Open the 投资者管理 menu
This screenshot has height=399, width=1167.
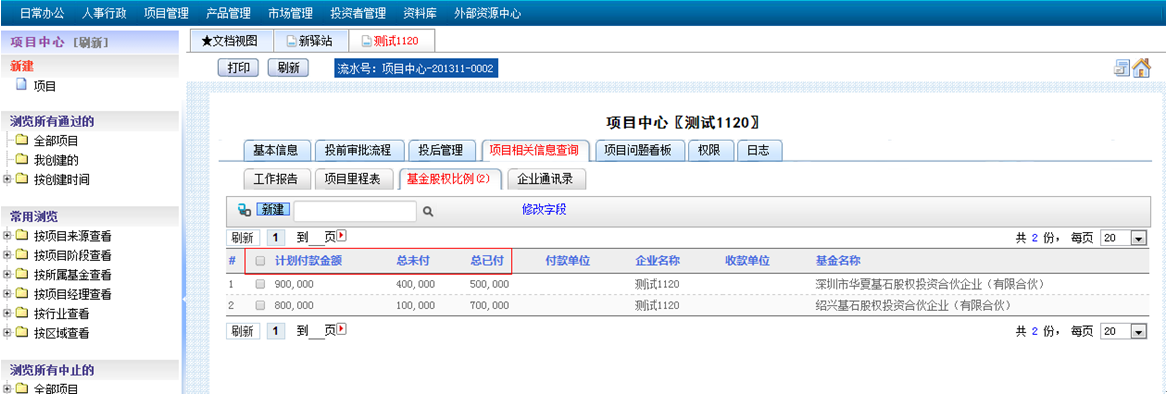click(x=359, y=13)
